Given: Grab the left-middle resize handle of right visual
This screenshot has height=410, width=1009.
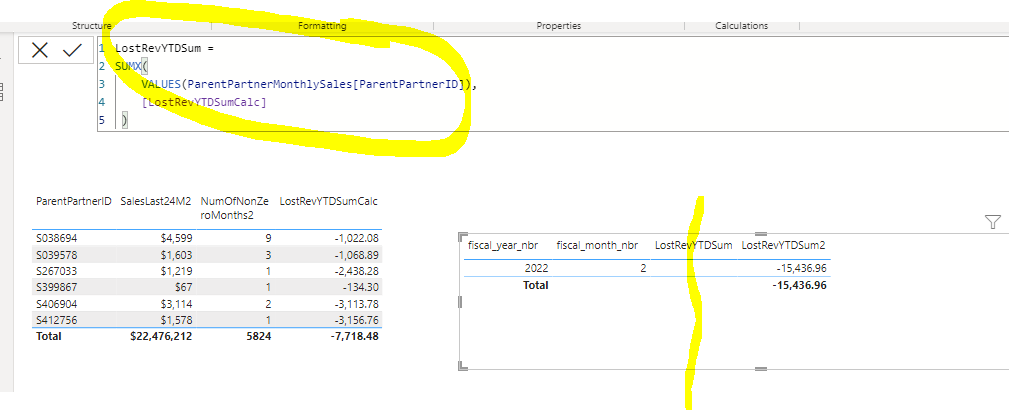Looking at the screenshot, I should [x=460, y=301].
